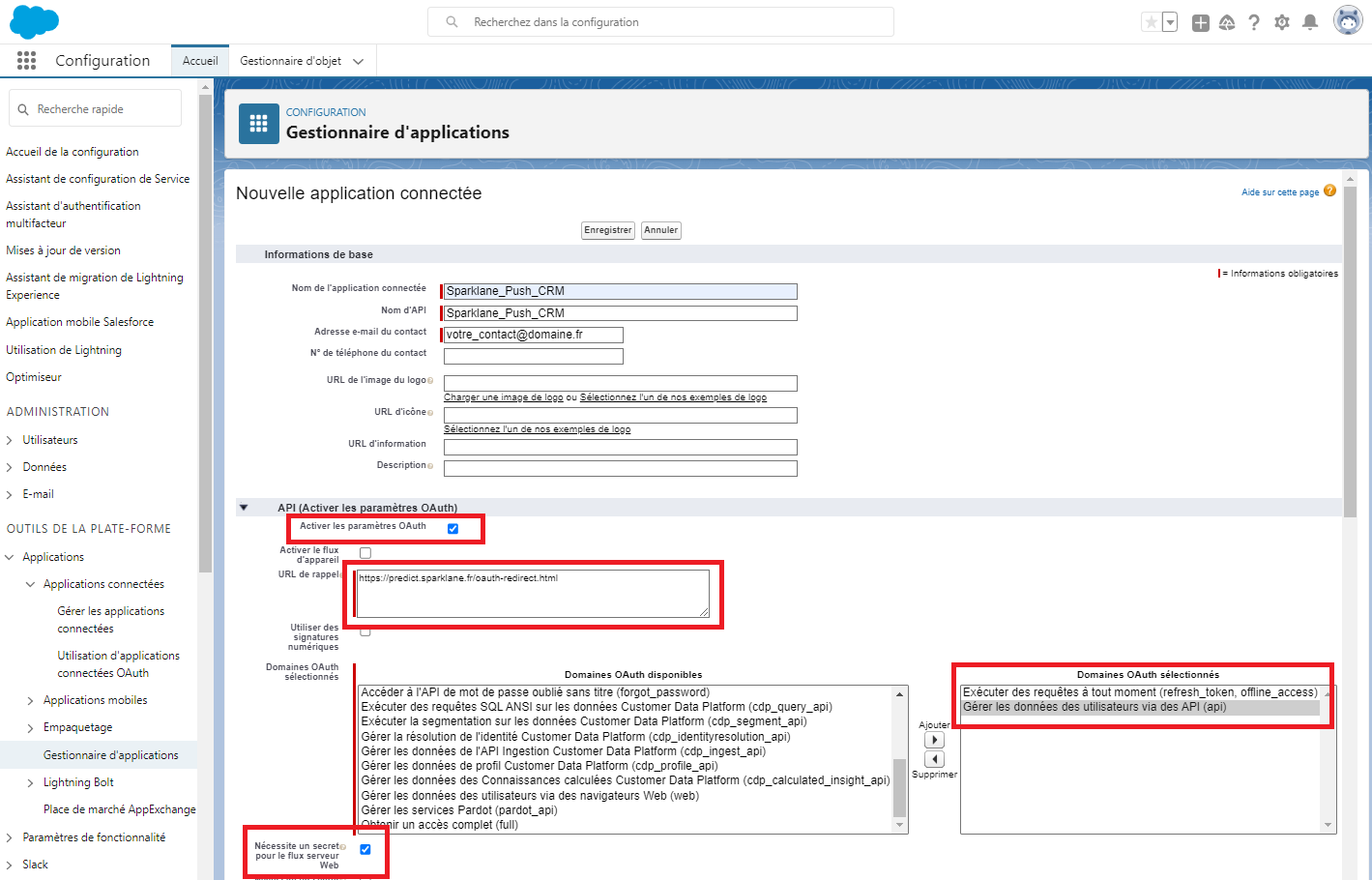
Task: Select Gérer les données des utilisateurs via des API (api)
Action: pos(1141,707)
